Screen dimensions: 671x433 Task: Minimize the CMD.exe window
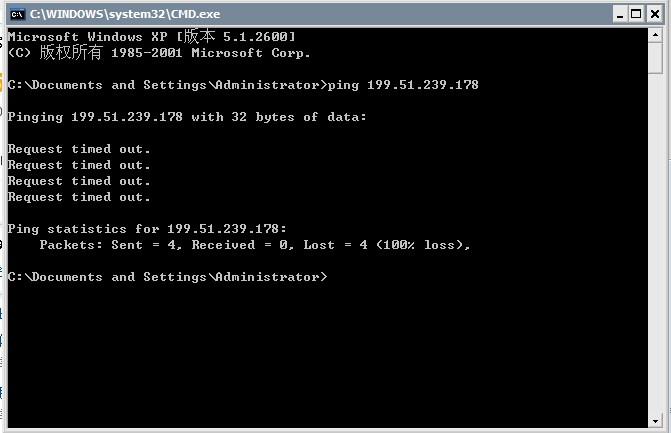[619, 14]
